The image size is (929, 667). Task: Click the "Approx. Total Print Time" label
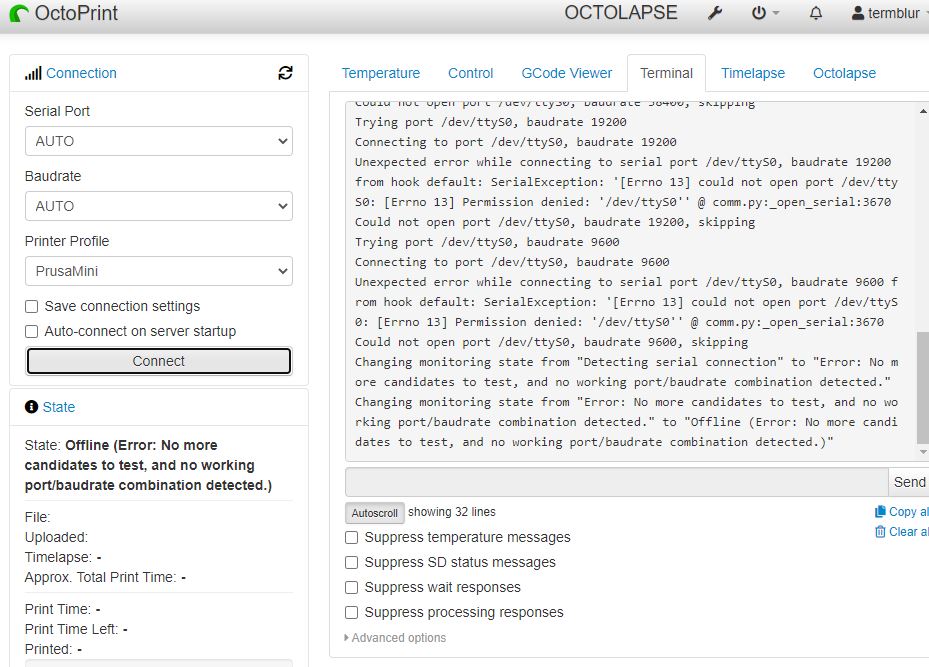101,577
